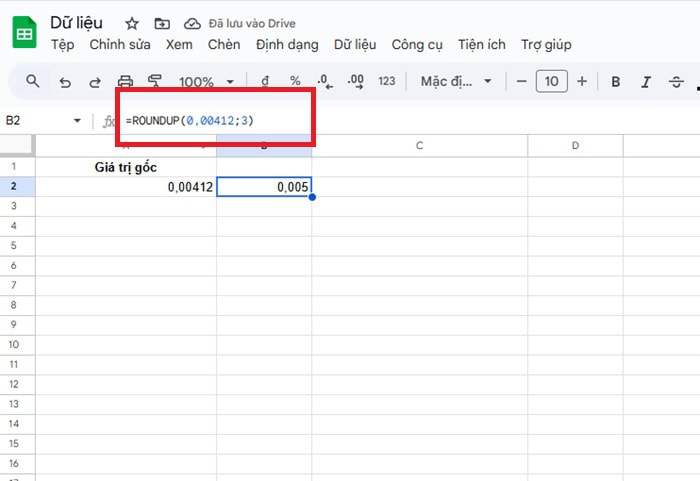The width and height of the screenshot is (700, 481).
Task: Click the font size 10 field
Action: (551, 81)
